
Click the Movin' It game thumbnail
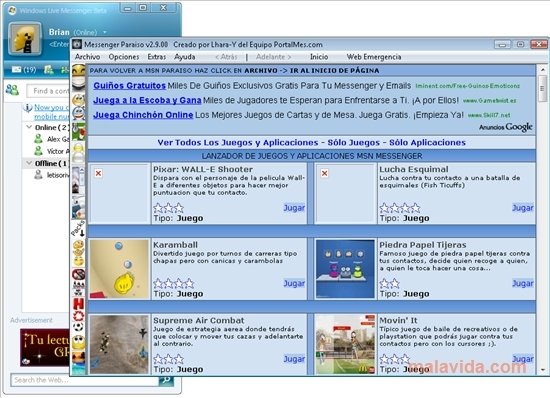click(345, 345)
